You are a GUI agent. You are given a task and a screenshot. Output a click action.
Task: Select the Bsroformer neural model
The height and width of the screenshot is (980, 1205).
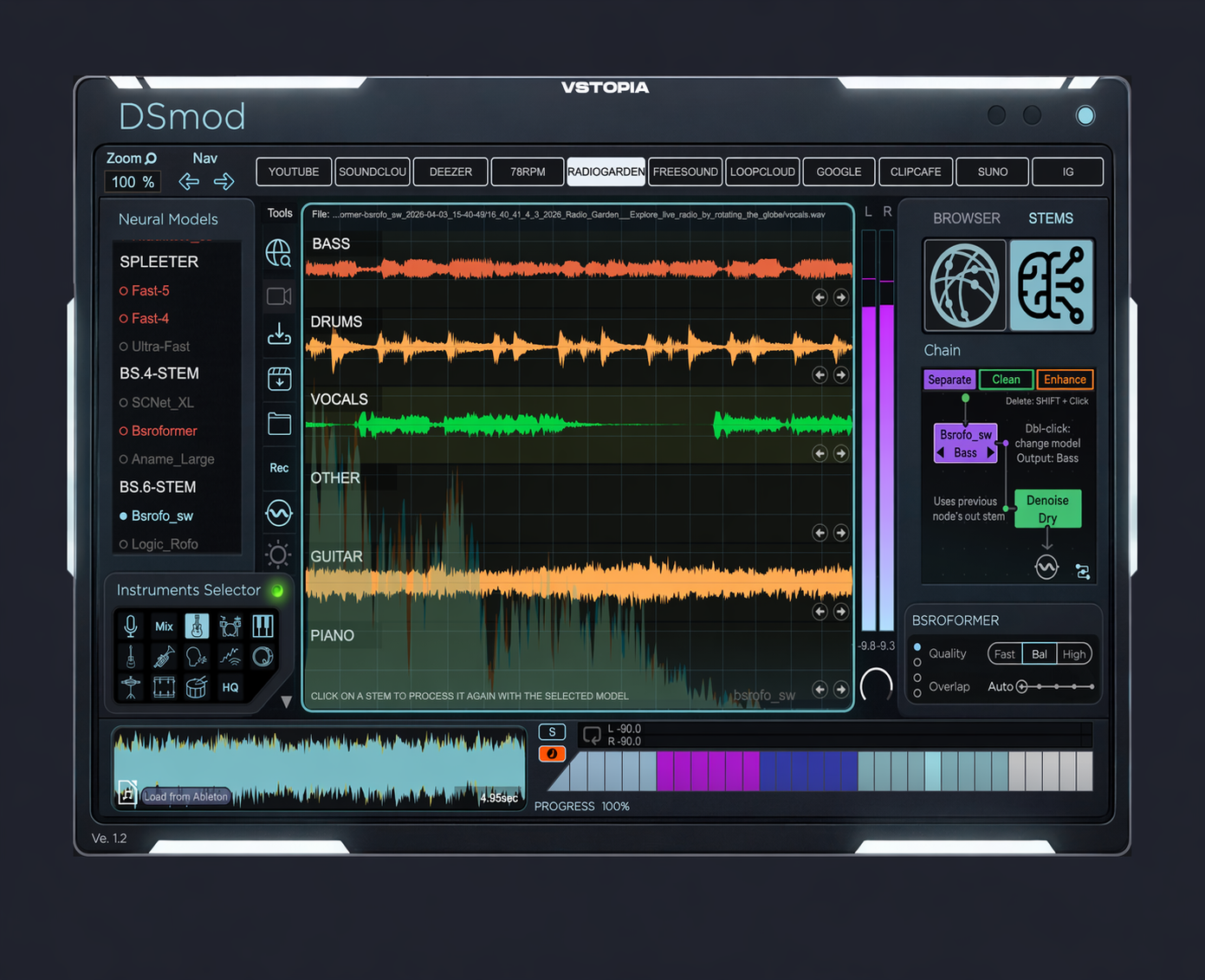coord(164,431)
